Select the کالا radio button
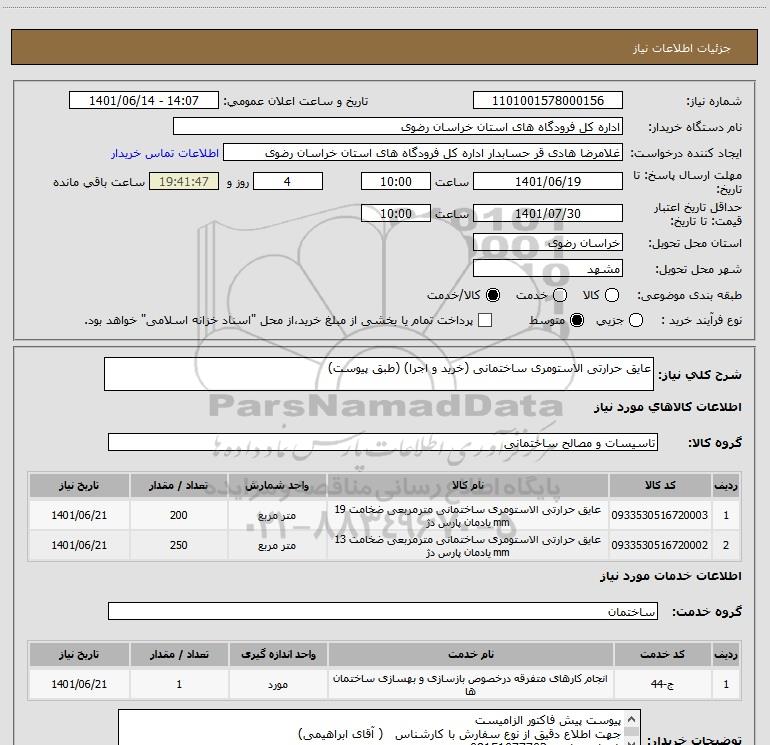This screenshot has height=745, width=770. point(612,295)
